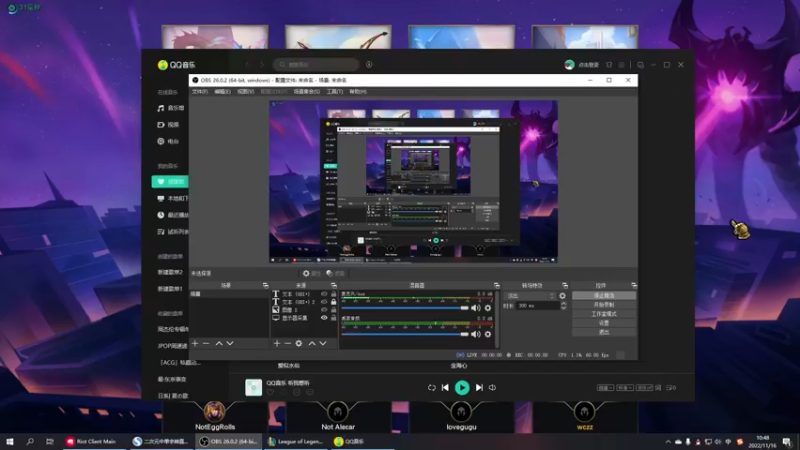Click the user avatar in QQ Music header
Viewport: 800px width, 450px height.
pos(569,65)
